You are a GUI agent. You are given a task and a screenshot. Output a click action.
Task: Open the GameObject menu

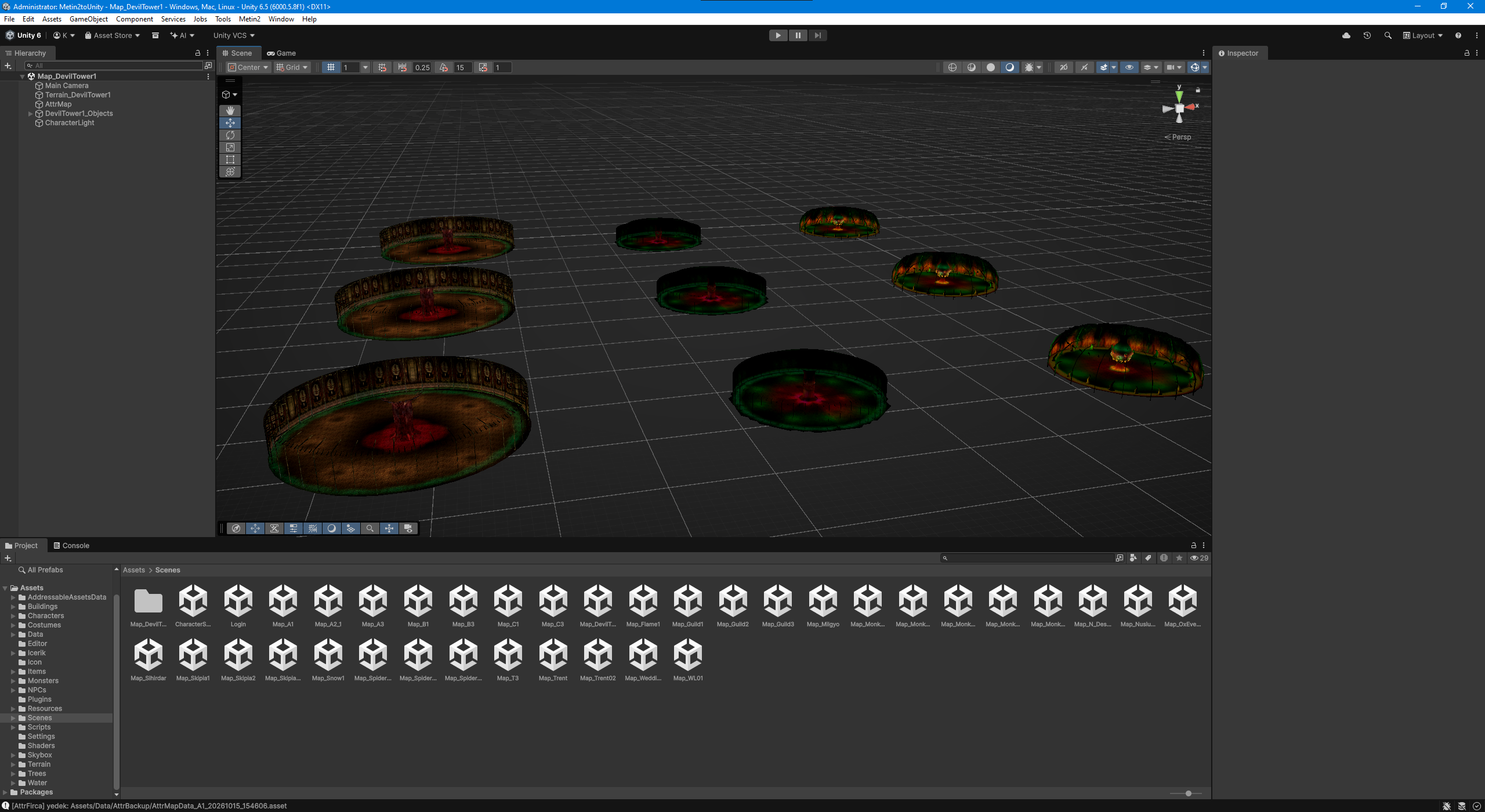click(x=88, y=19)
